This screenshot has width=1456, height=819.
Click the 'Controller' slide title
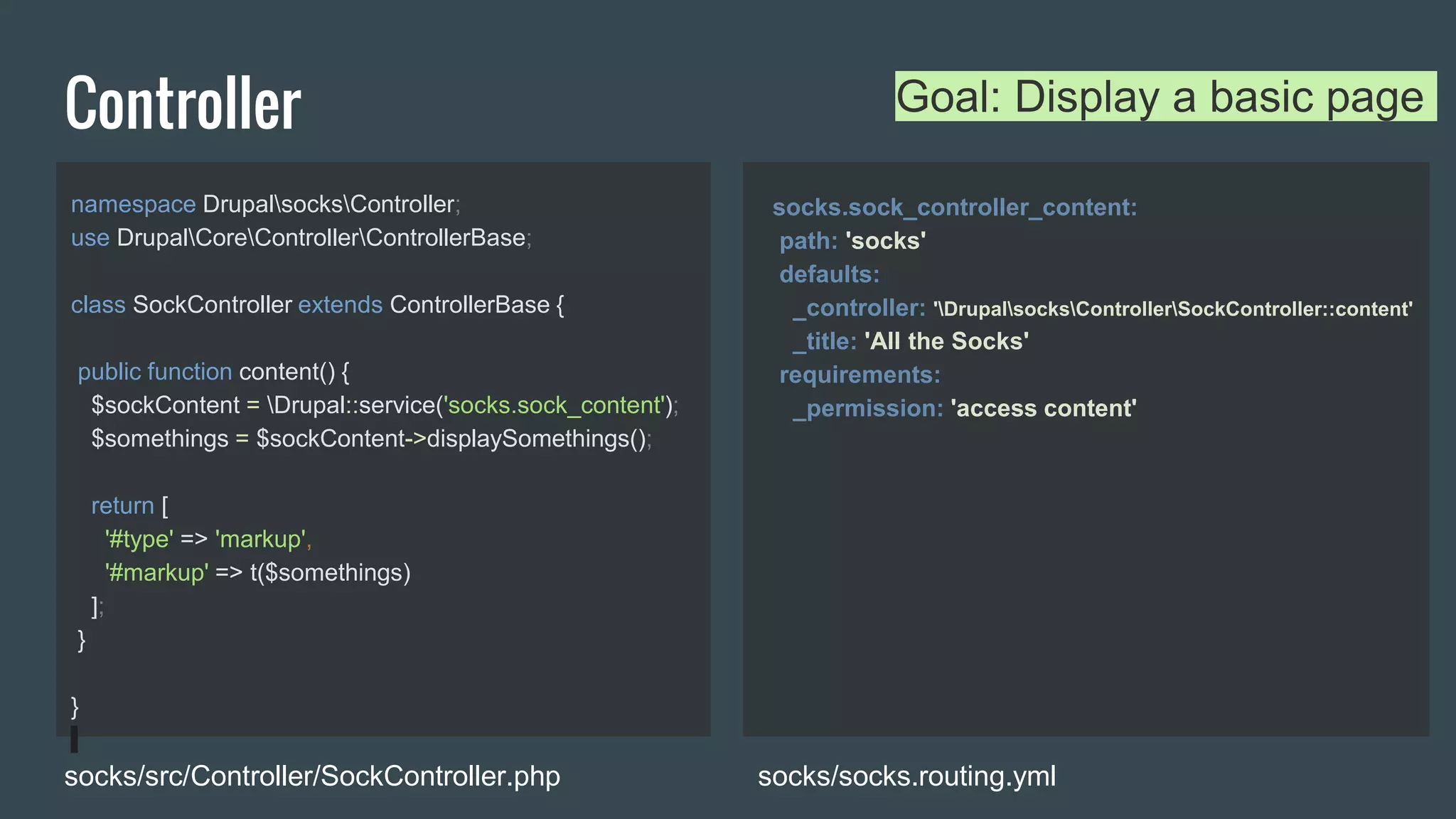click(x=183, y=103)
